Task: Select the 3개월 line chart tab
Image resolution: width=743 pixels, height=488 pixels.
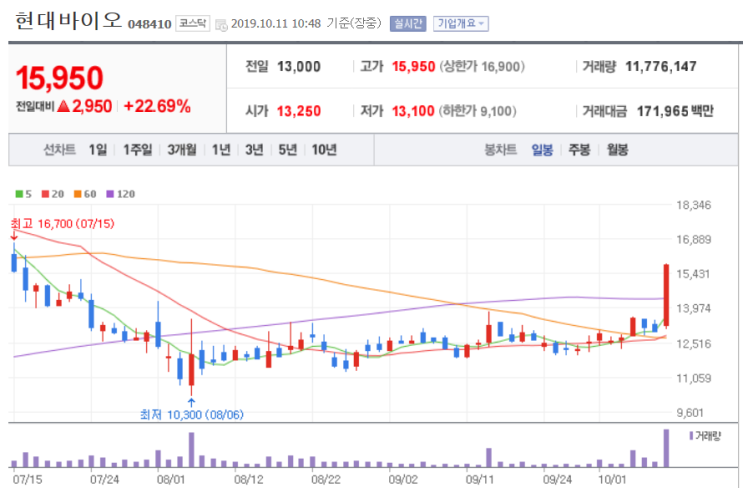Action: pyautogui.click(x=182, y=150)
